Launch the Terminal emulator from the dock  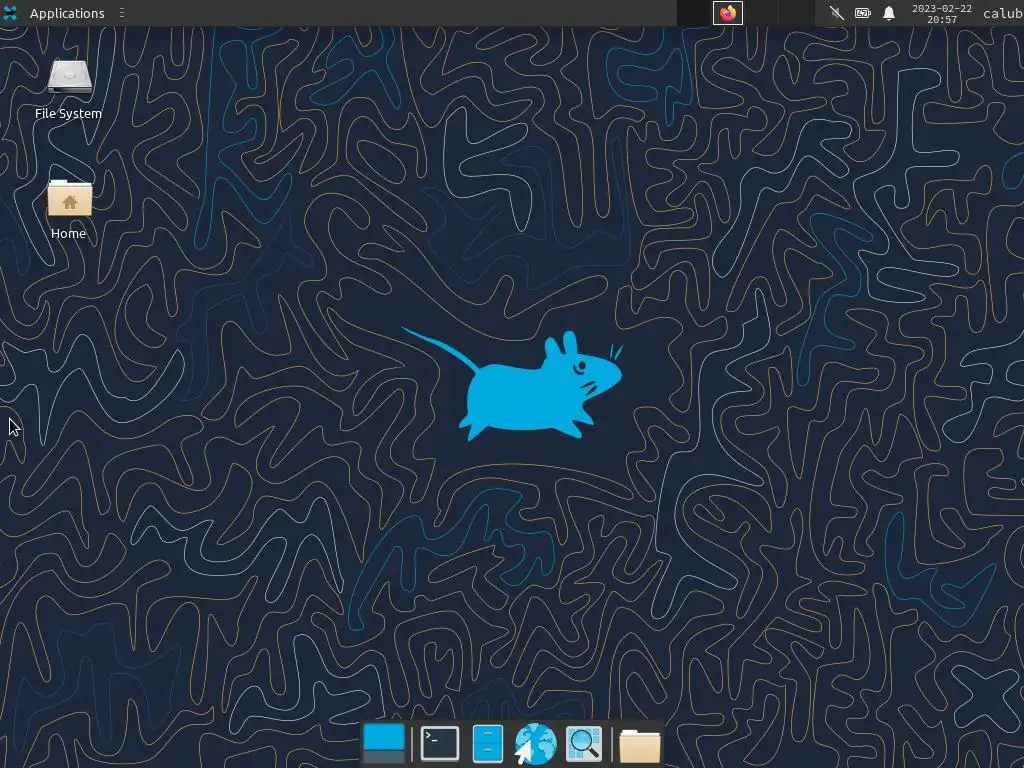440,743
